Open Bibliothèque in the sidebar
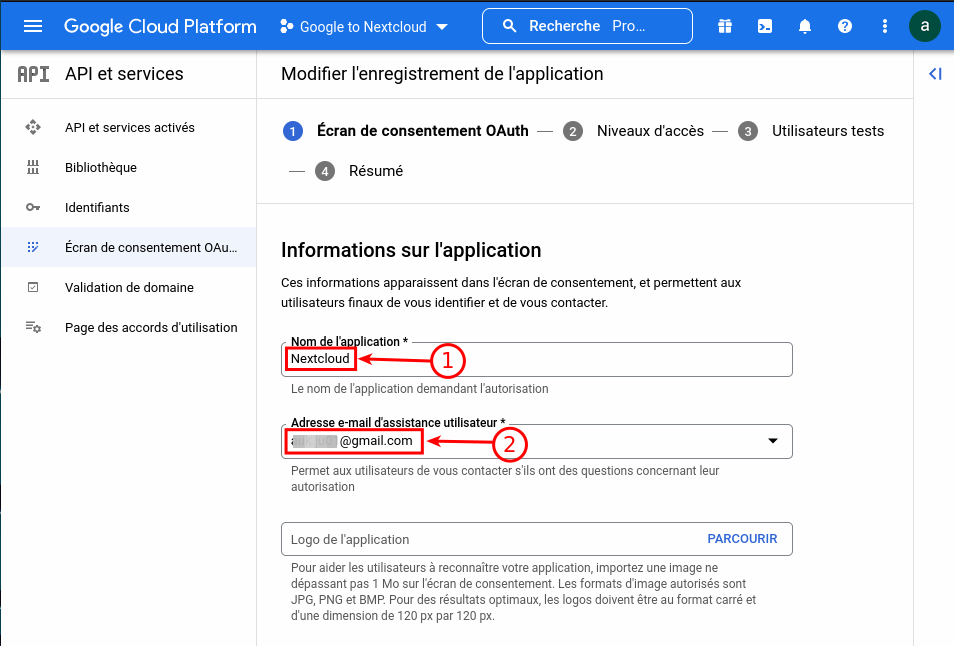 pos(128,167)
